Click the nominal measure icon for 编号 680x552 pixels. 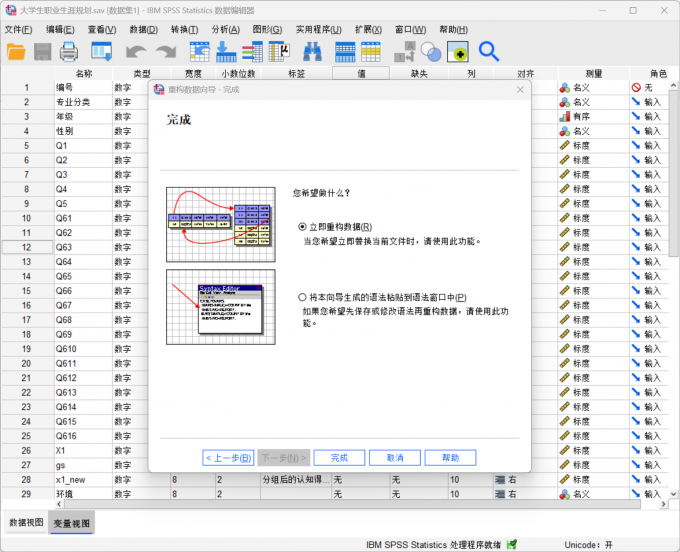pyautogui.click(x=565, y=88)
